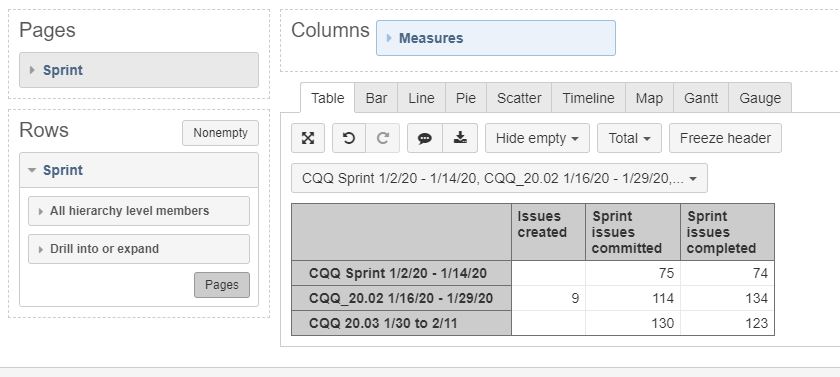Toggle Freeze header option

(725, 138)
